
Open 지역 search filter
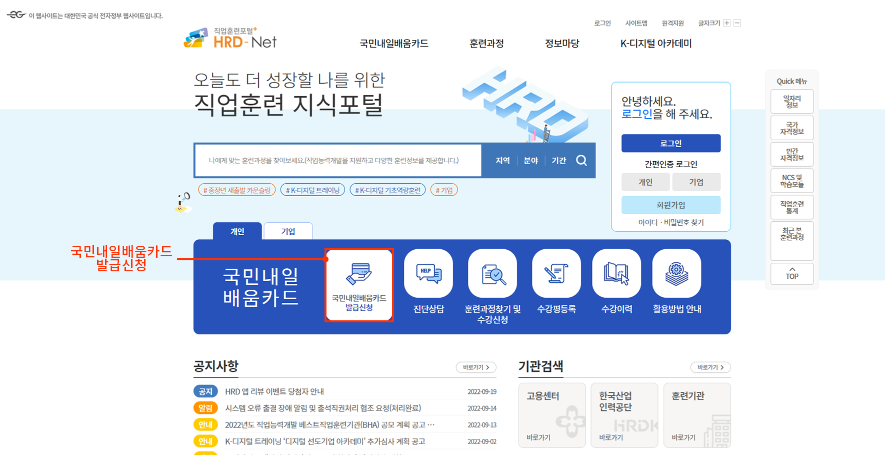502,161
